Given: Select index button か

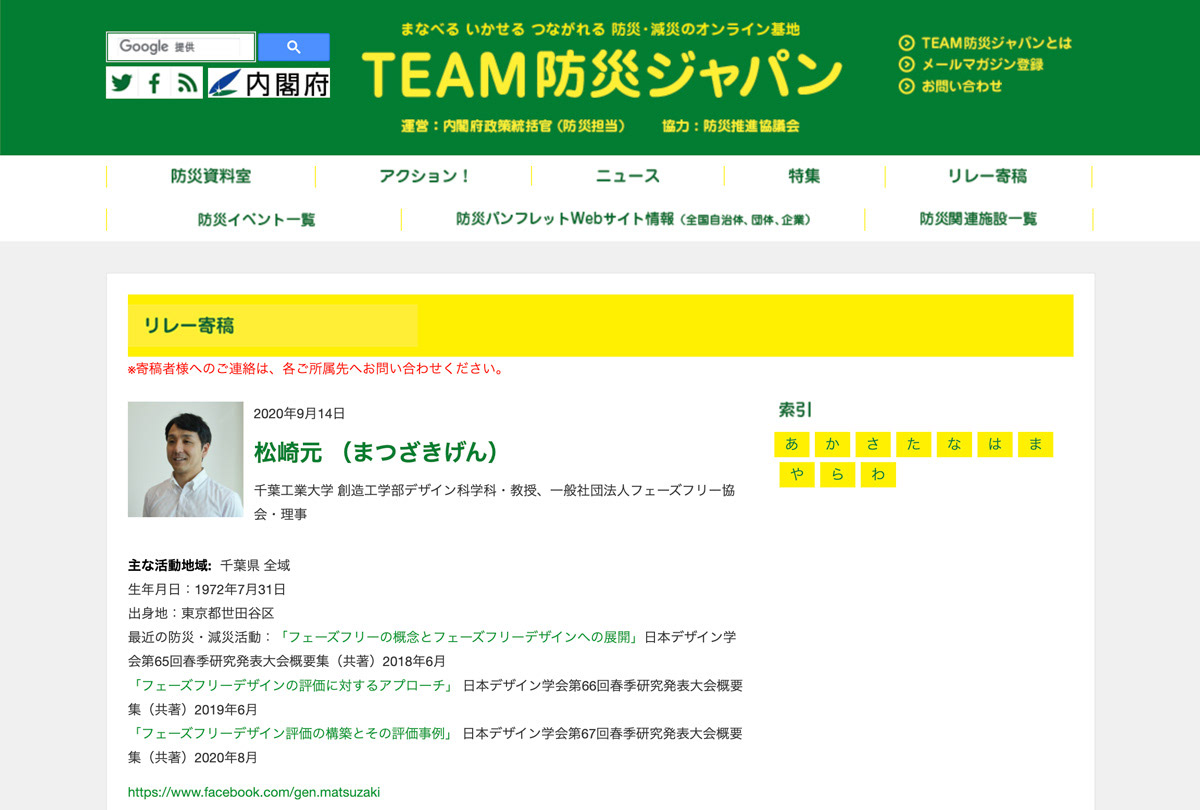Looking at the screenshot, I should [832, 445].
